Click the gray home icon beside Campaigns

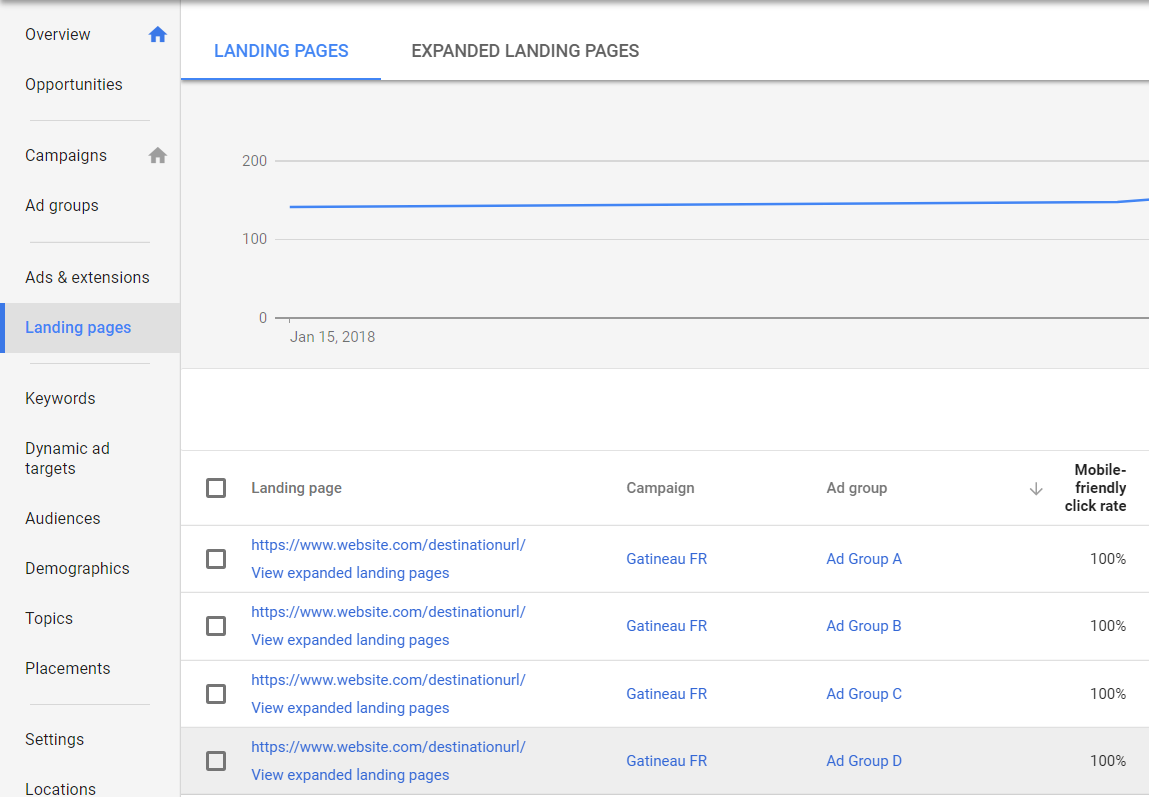pos(158,155)
